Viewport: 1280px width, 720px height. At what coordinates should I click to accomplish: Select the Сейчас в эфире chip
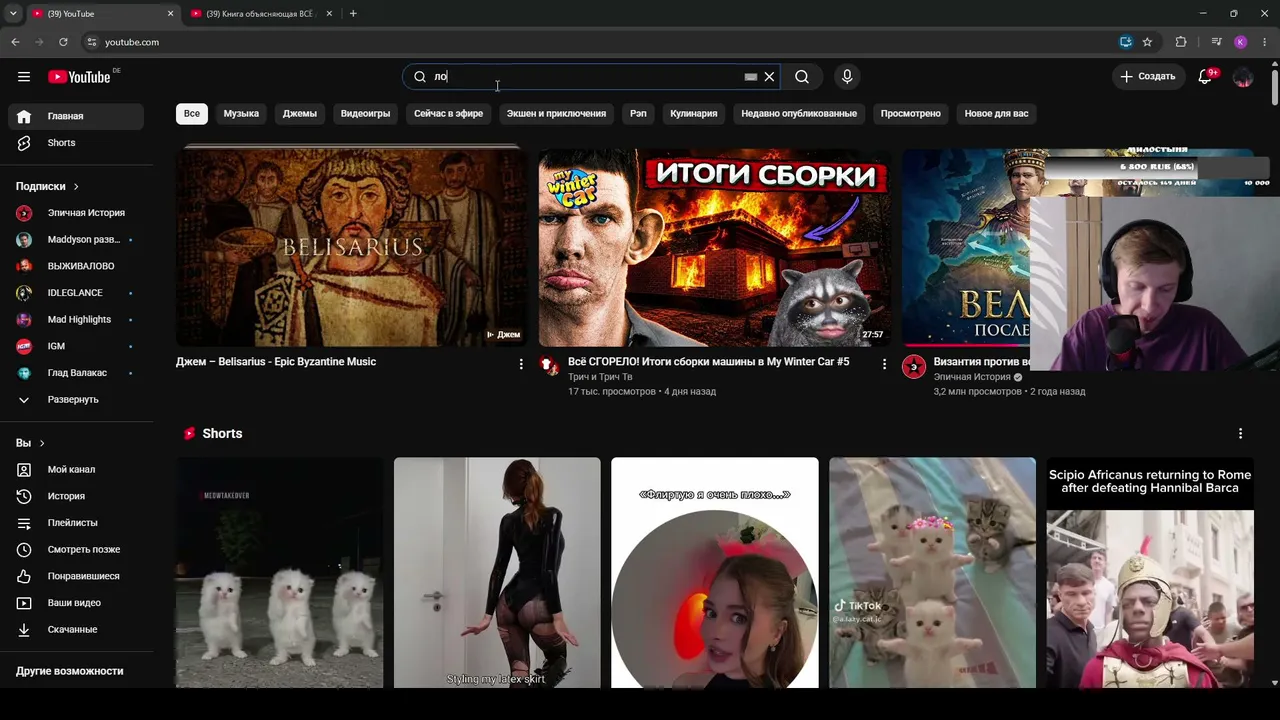448,114
